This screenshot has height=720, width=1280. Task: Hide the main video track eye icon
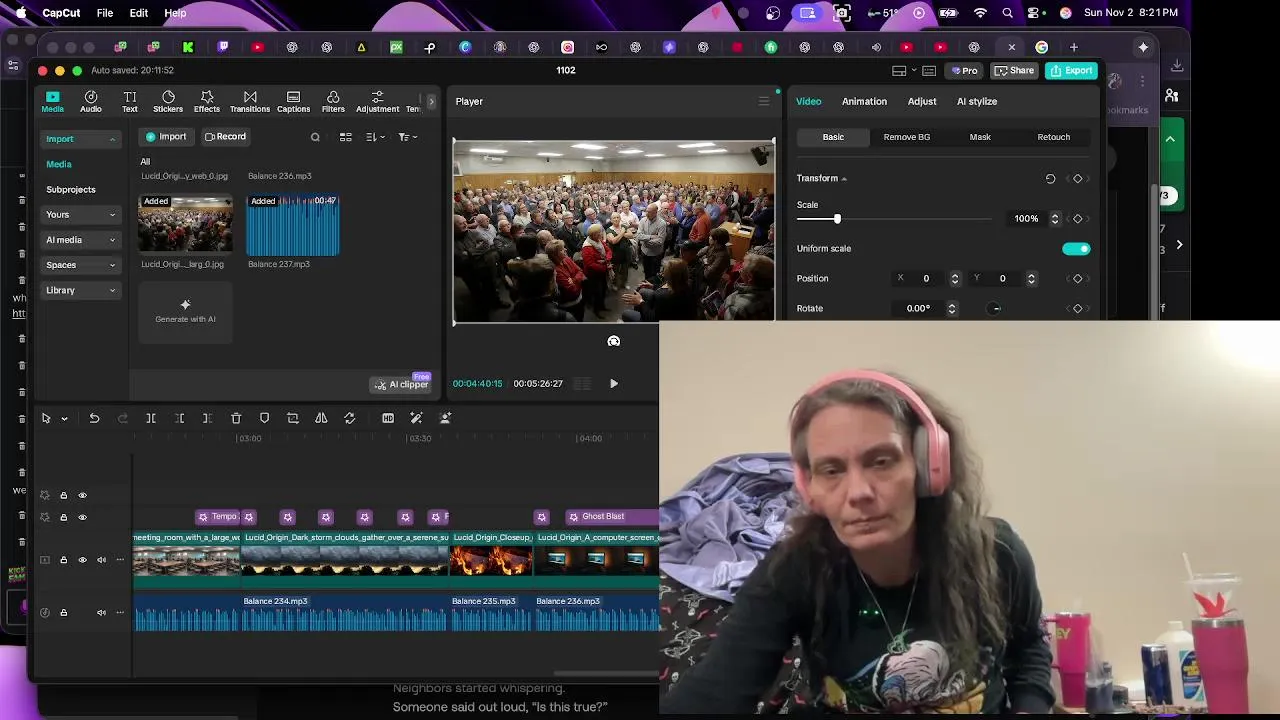(x=82, y=560)
